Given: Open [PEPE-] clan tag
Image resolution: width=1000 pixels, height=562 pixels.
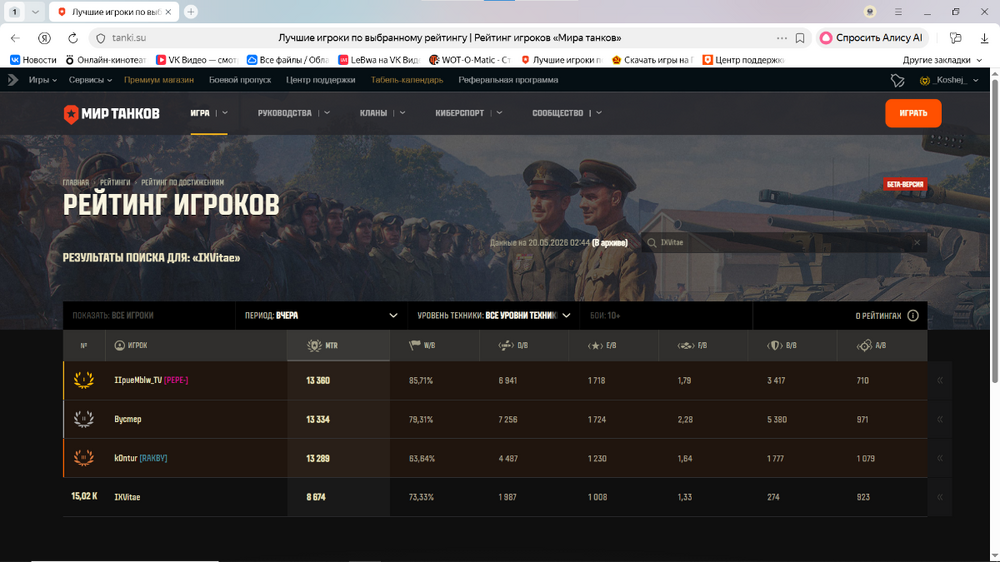Looking at the screenshot, I should [x=176, y=380].
